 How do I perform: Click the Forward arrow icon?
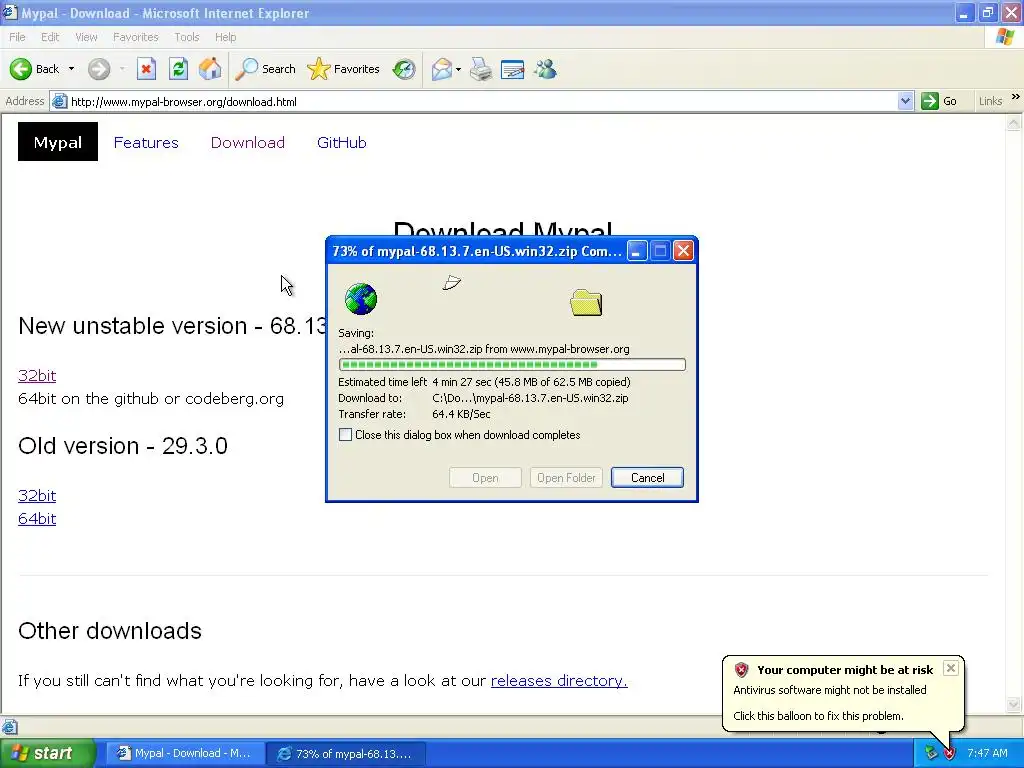pyautogui.click(x=99, y=69)
